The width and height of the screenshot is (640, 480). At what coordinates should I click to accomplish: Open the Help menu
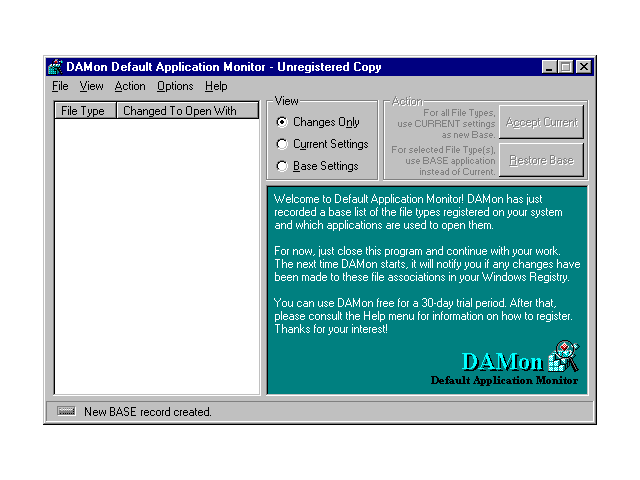pos(216,87)
